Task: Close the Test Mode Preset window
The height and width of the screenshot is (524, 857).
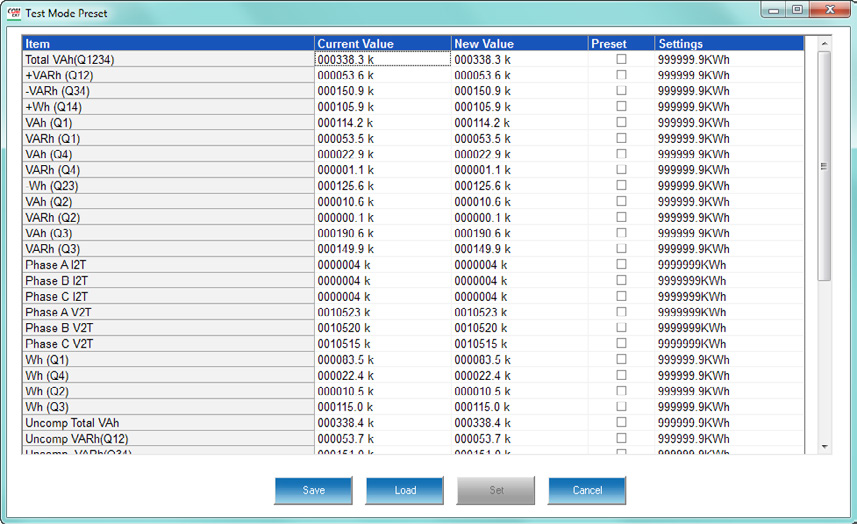Action: pos(830,10)
